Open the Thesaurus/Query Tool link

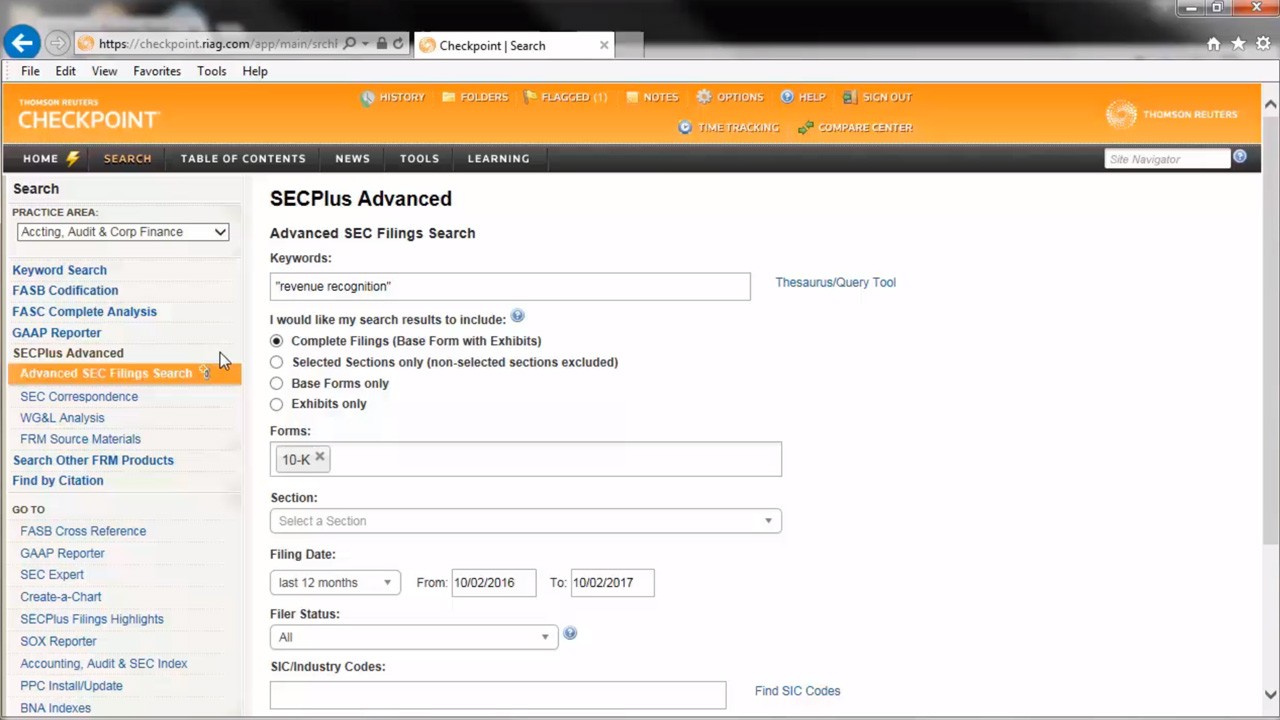point(835,282)
